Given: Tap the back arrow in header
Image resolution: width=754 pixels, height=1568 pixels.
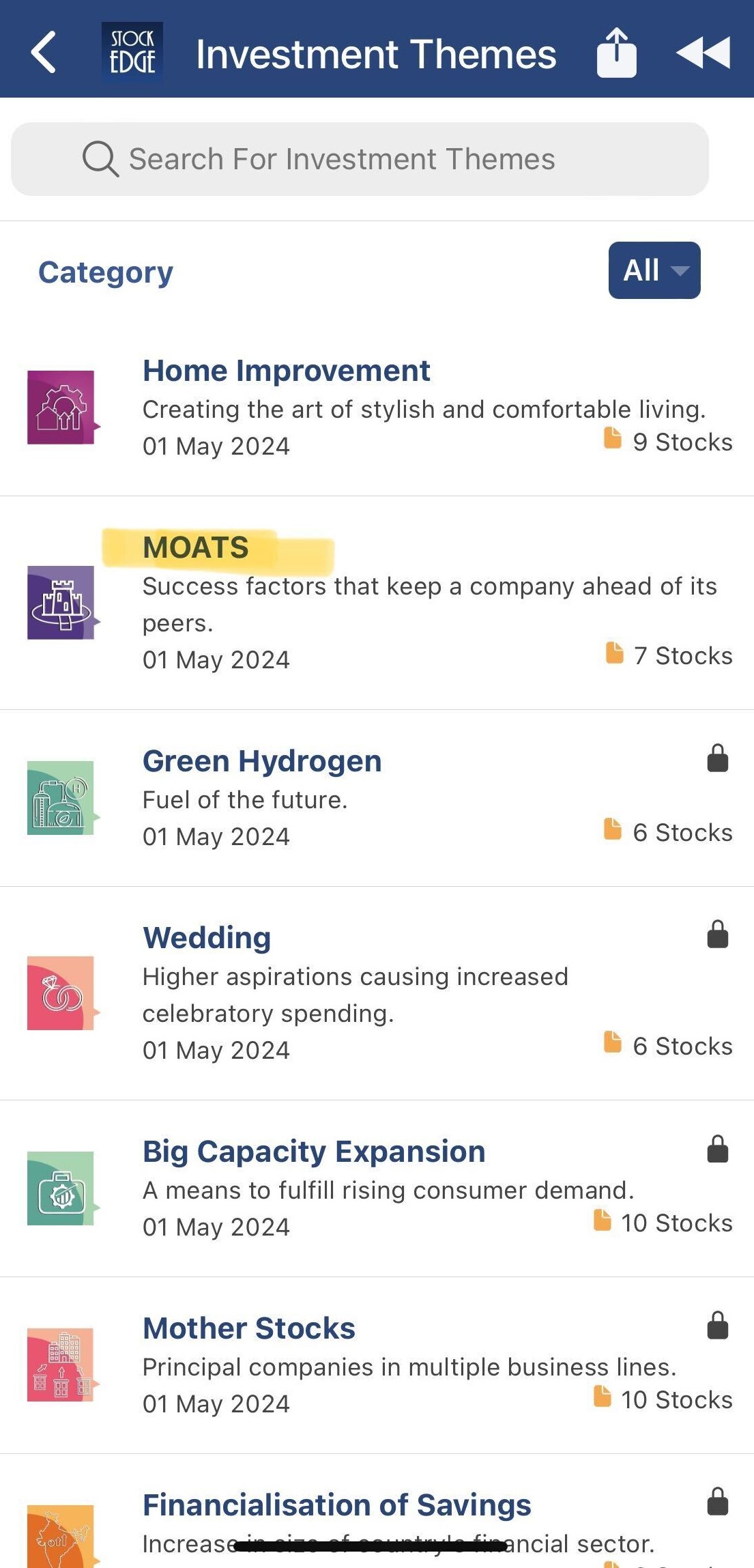Looking at the screenshot, I should 44,52.
